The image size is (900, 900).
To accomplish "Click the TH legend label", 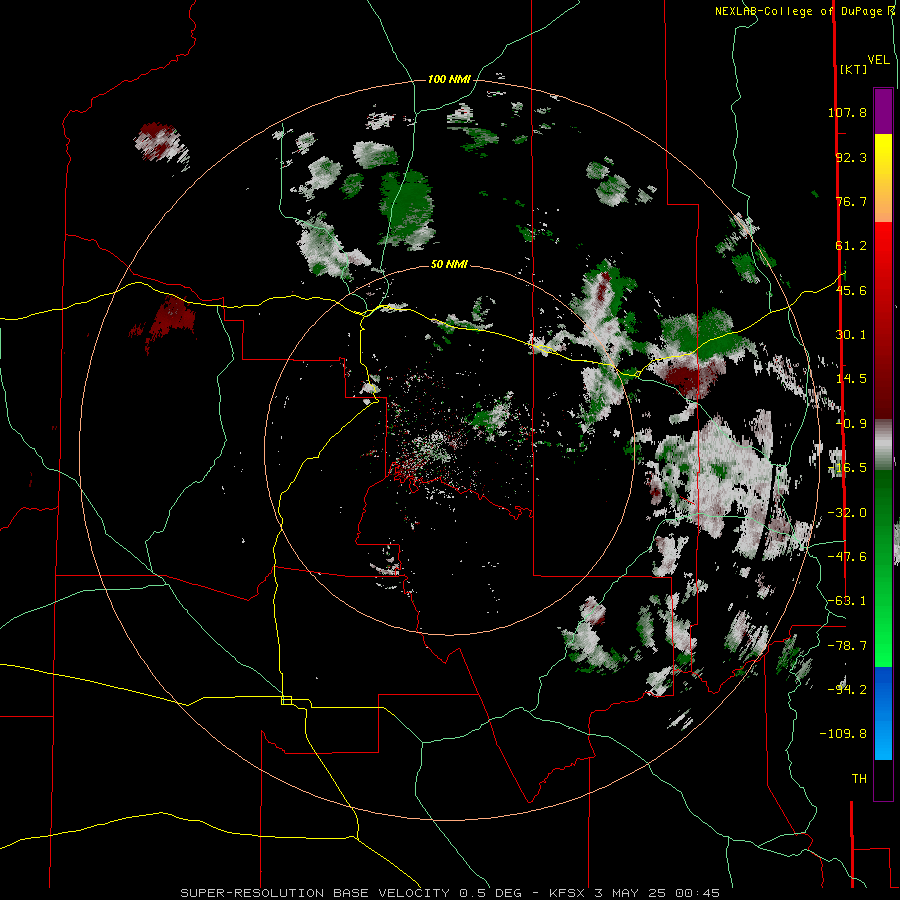I will click(859, 779).
